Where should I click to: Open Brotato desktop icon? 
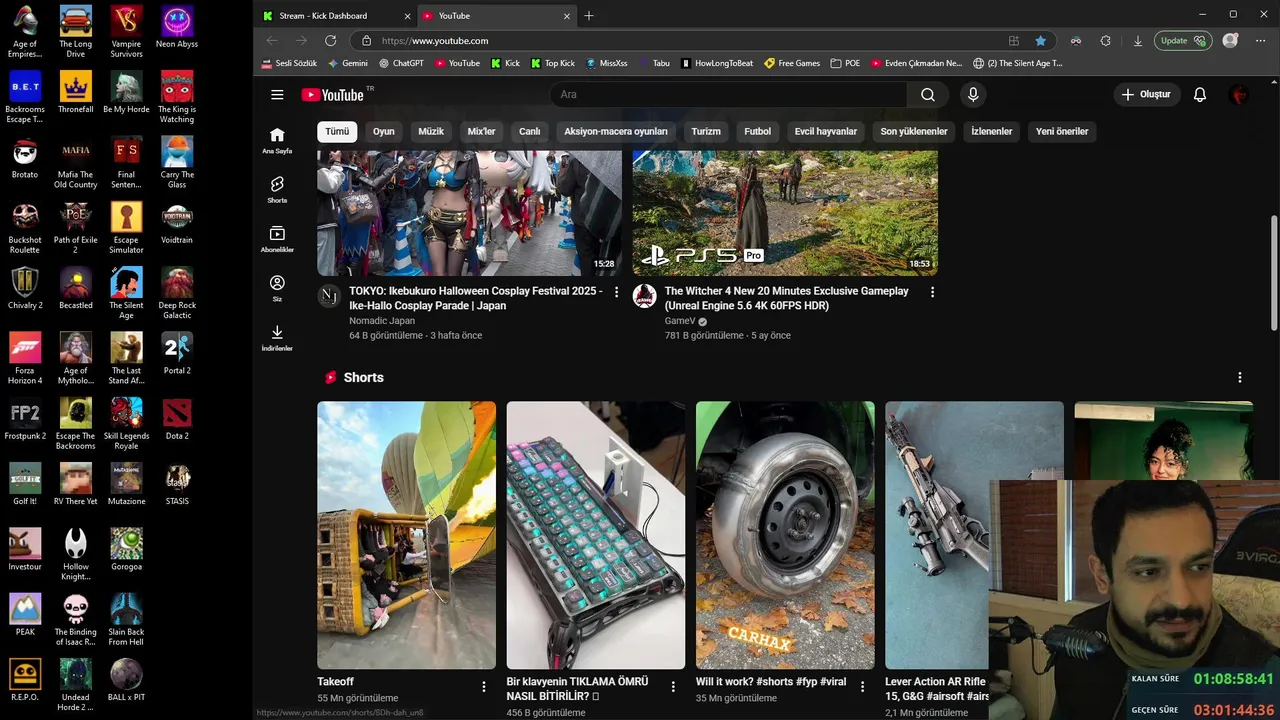point(25,157)
